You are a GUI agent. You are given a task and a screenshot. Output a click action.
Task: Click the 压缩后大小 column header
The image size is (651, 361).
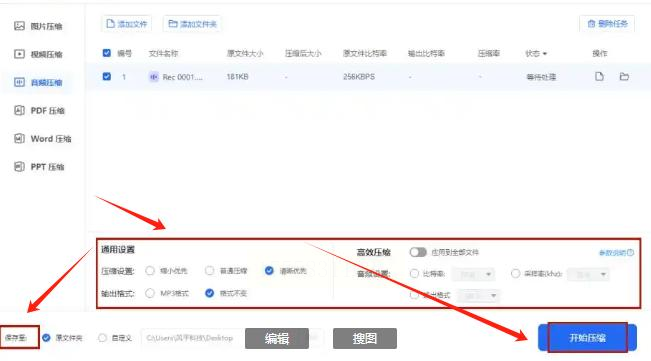click(x=303, y=54)
